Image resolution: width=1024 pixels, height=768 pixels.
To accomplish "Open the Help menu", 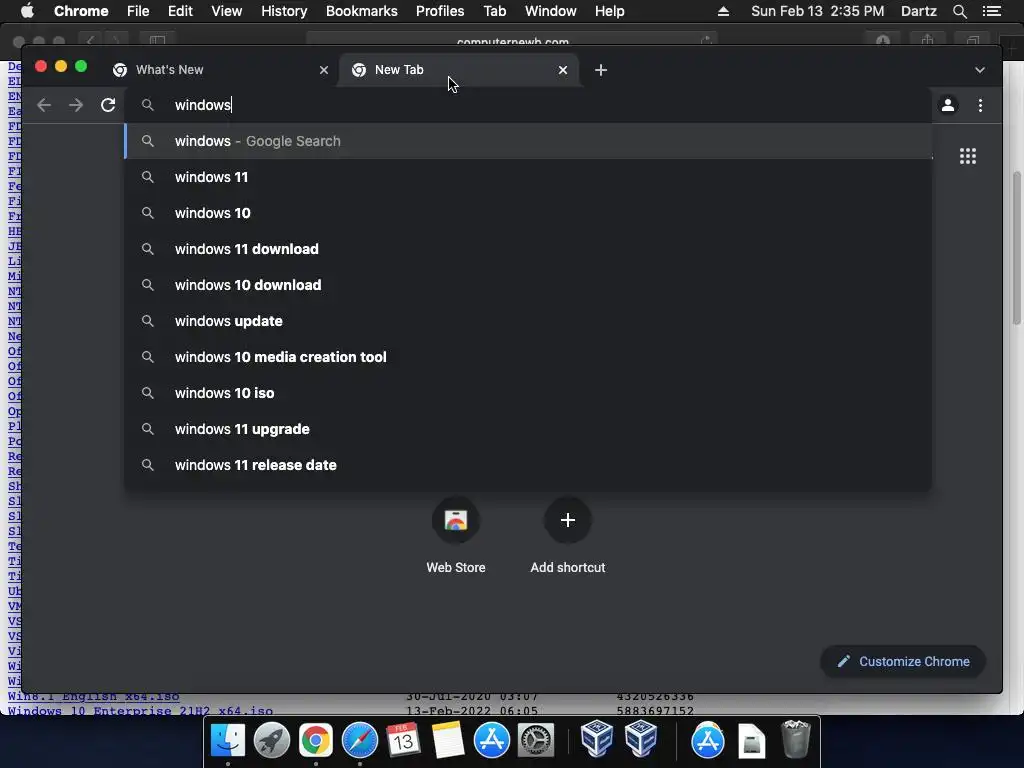I will [609, 11].
